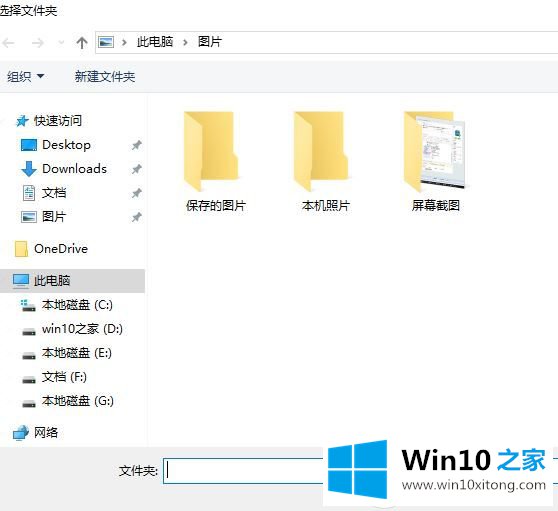Click the document icon beside 文档 quick access
This screenshot has height=511, width=558.
click(29, 193)
